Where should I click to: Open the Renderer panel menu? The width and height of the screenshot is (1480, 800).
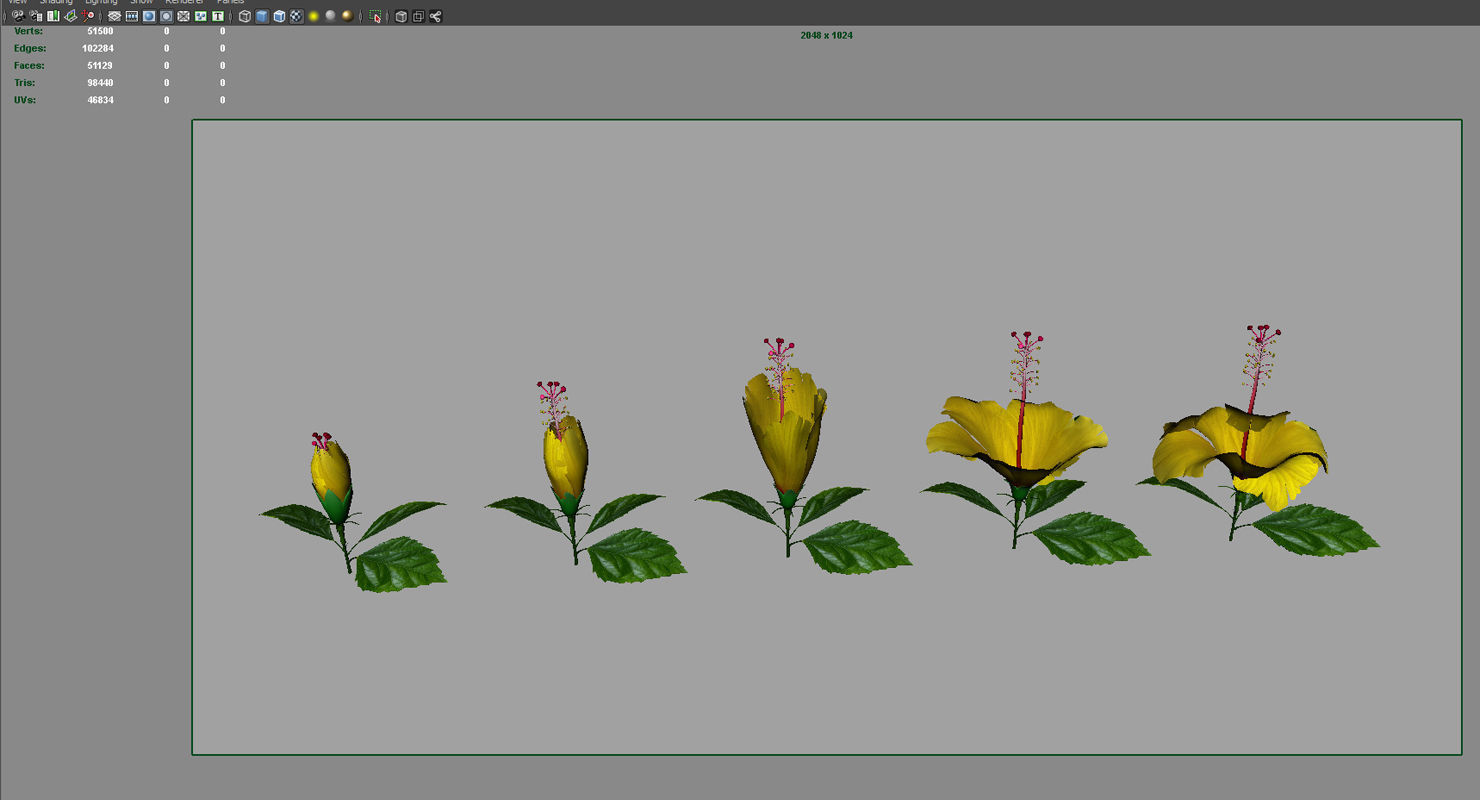[x=184, y=2]
